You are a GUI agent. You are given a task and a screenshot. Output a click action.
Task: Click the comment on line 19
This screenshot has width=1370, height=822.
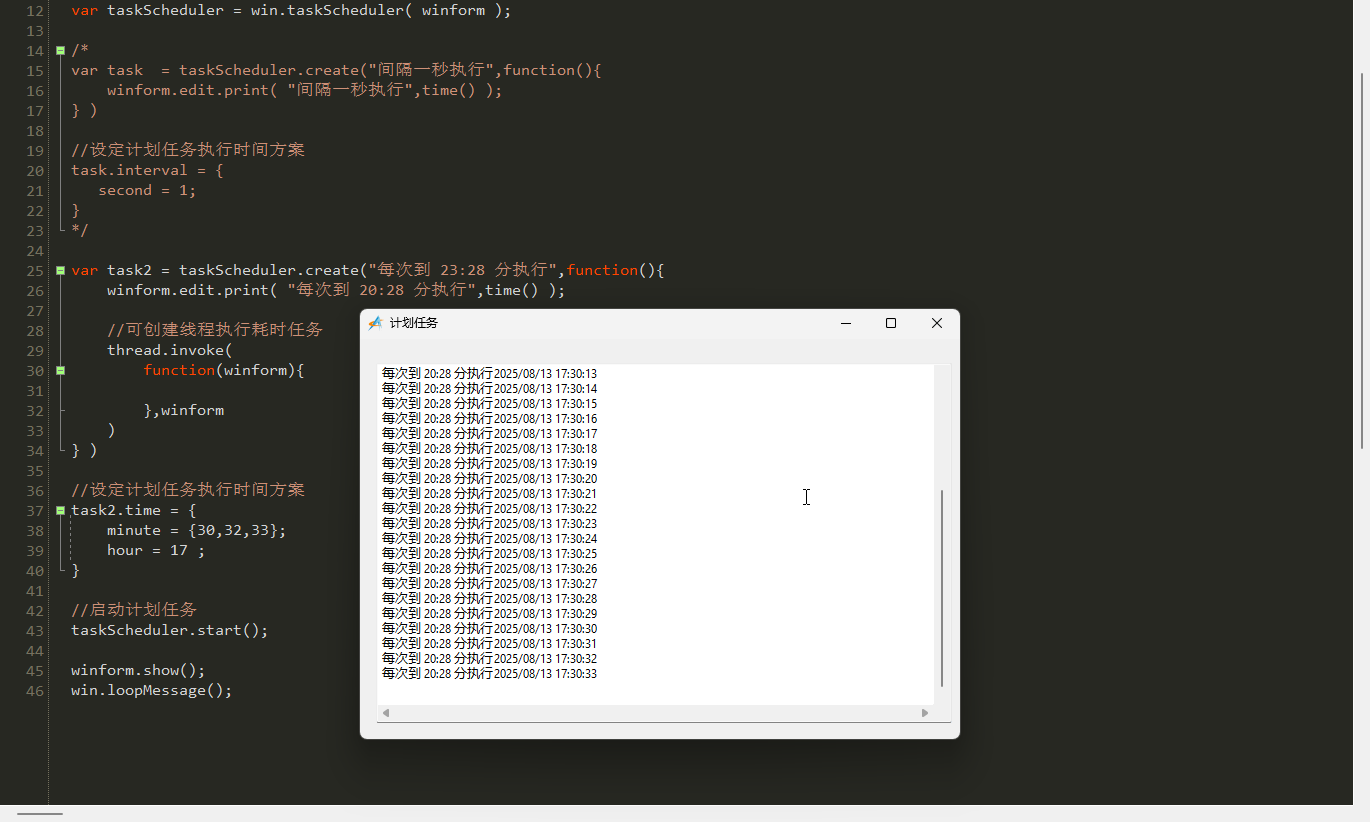coord(188,150)
